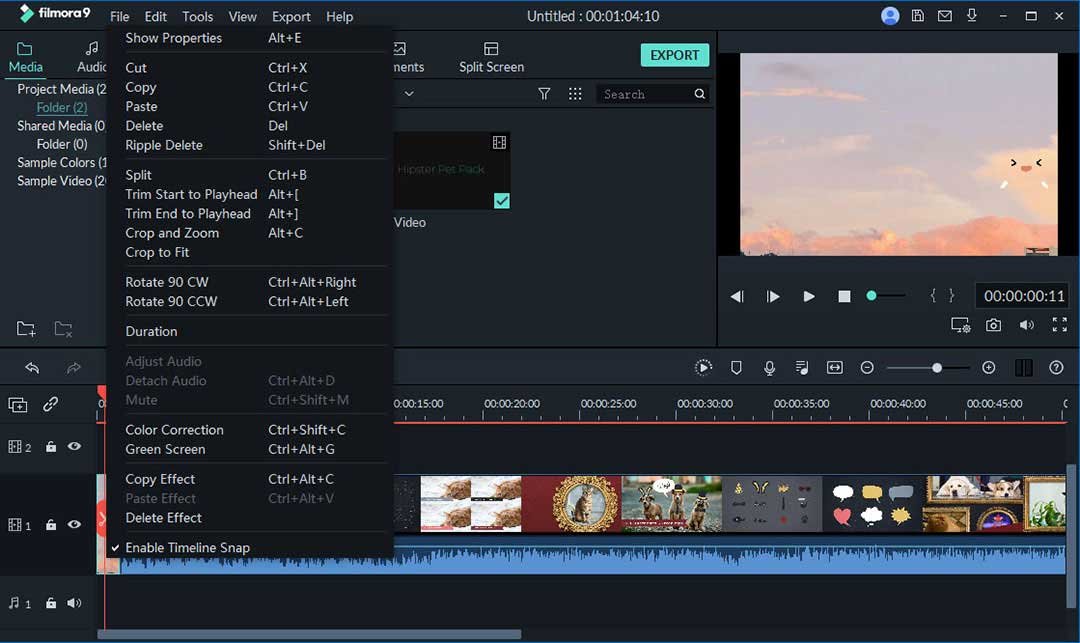
Task: Click the record voiceover microphone icon
Action: coord(769,368)
